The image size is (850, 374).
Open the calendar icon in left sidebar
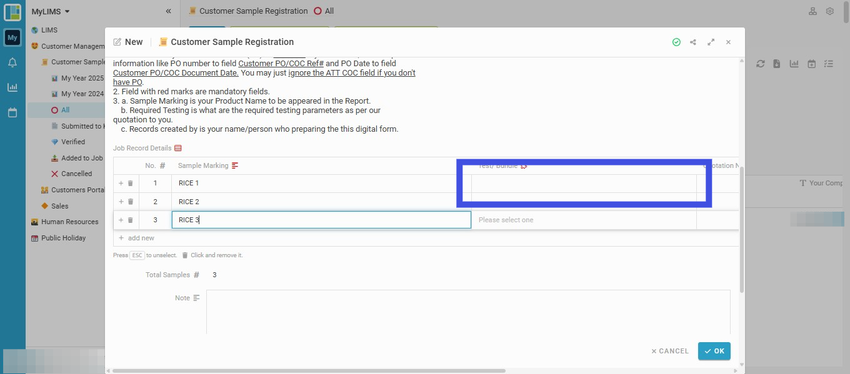point(12,113)
